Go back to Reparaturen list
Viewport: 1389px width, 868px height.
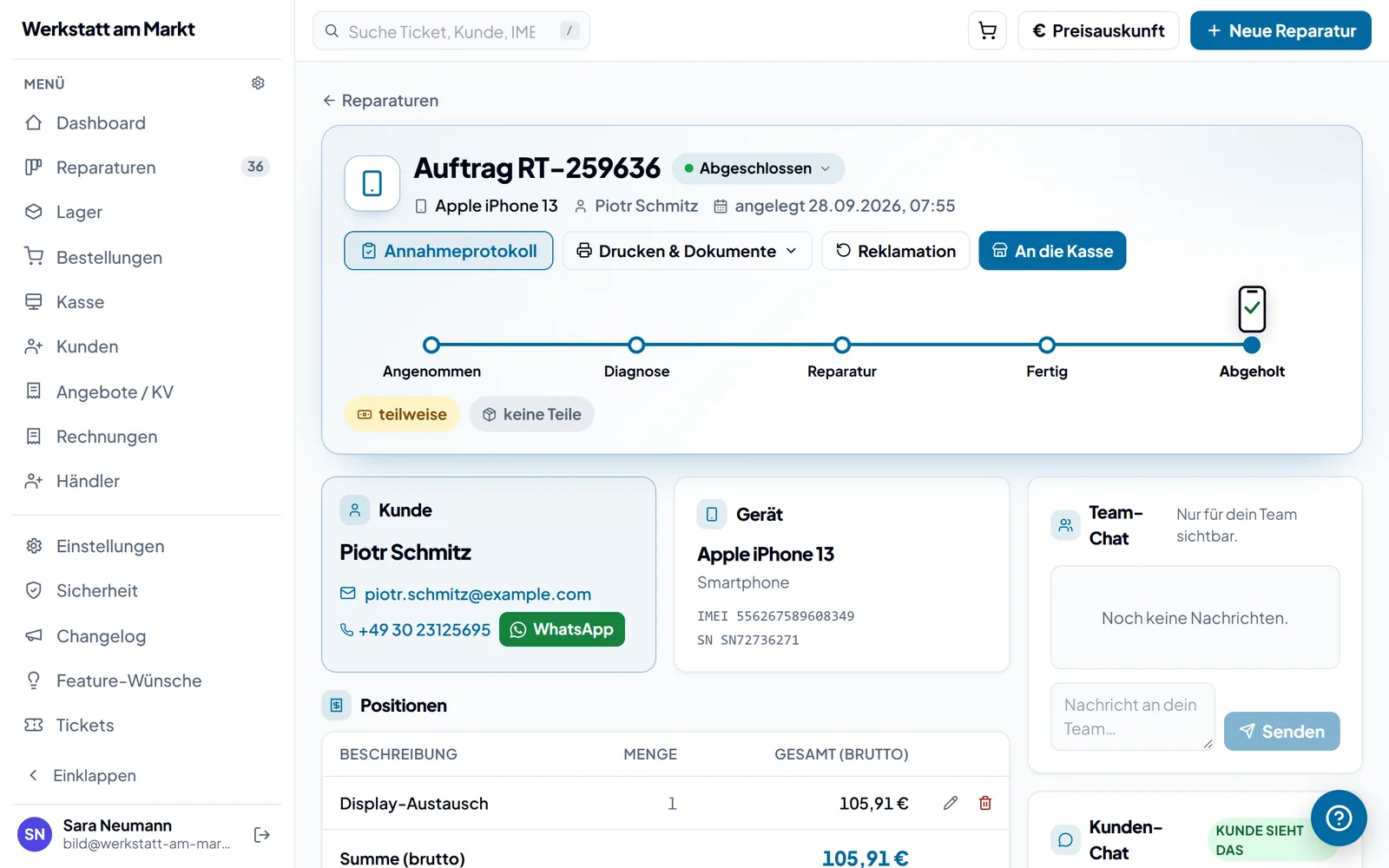click(x=380, y=101)
